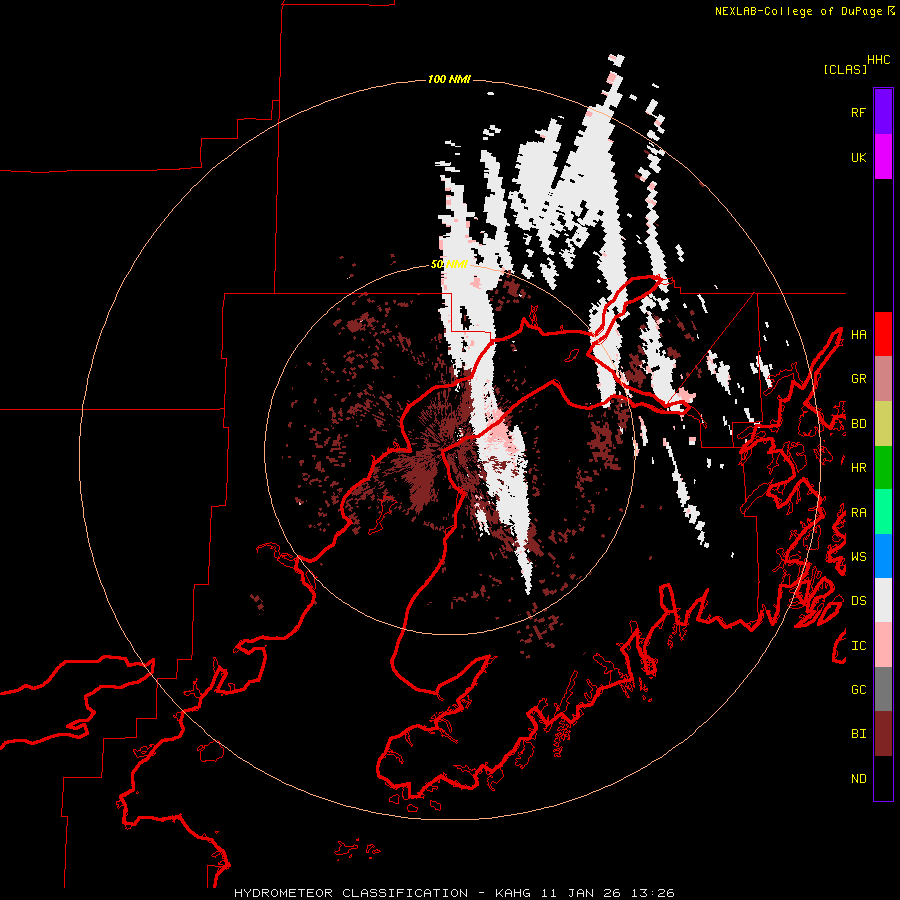Click the 50 NMI range ring label
Viewport: 900px width, 900px height.
click(449, 264)
